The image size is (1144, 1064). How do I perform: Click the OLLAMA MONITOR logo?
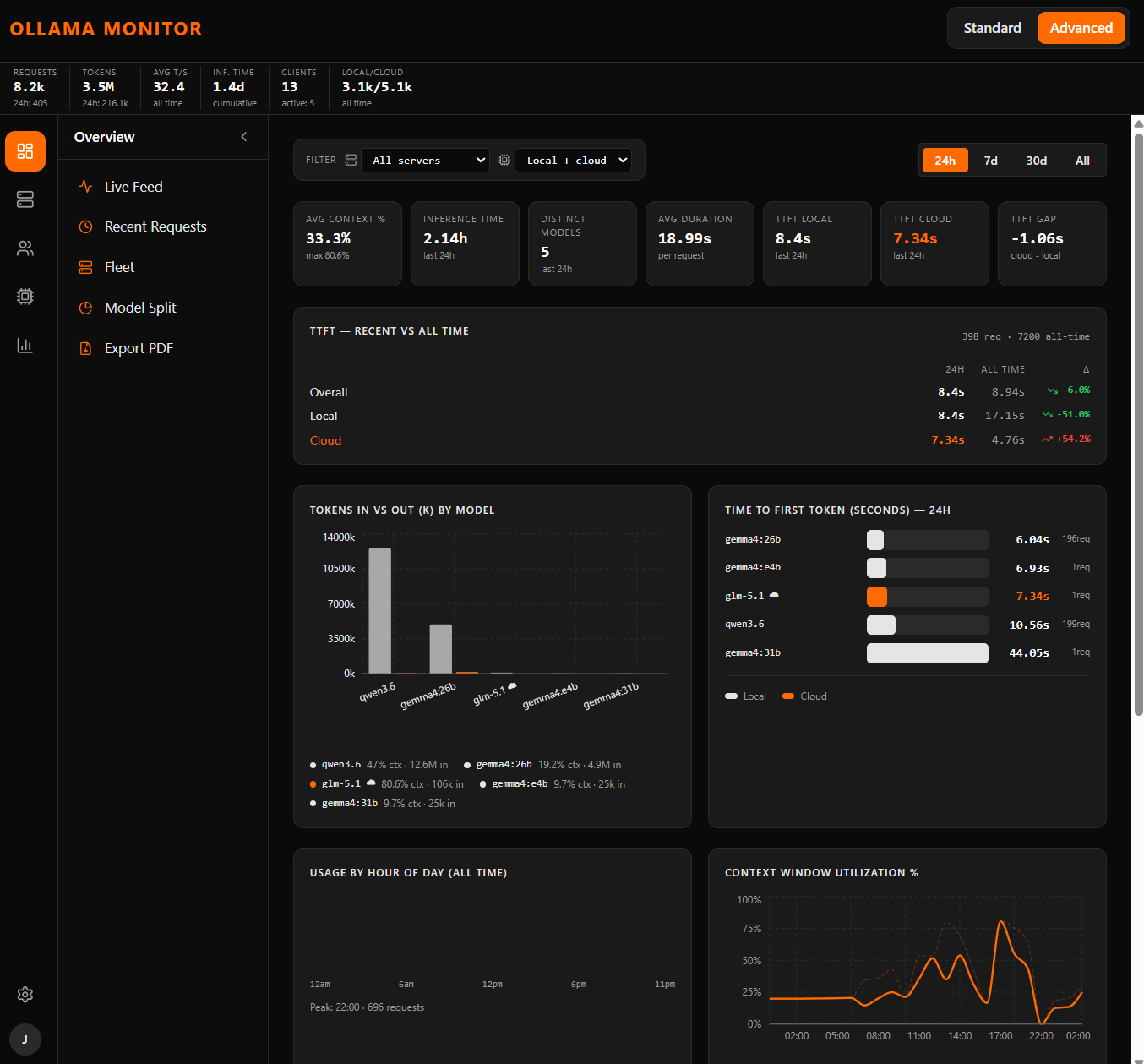[x=106, y=29]
